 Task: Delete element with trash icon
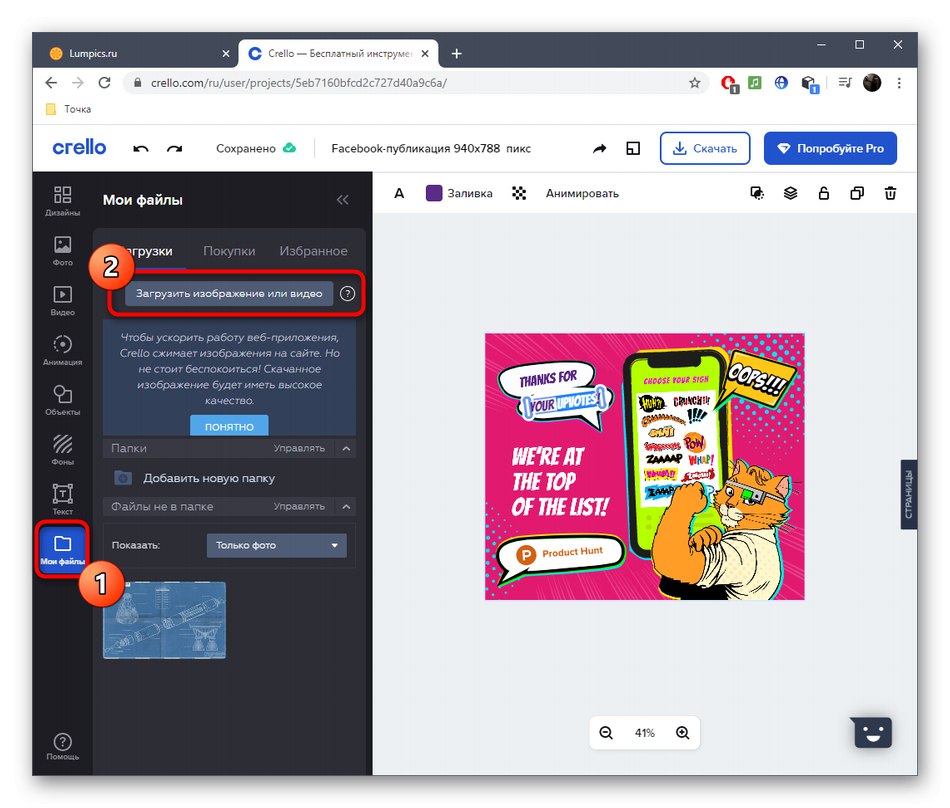[x=890, y=193]
